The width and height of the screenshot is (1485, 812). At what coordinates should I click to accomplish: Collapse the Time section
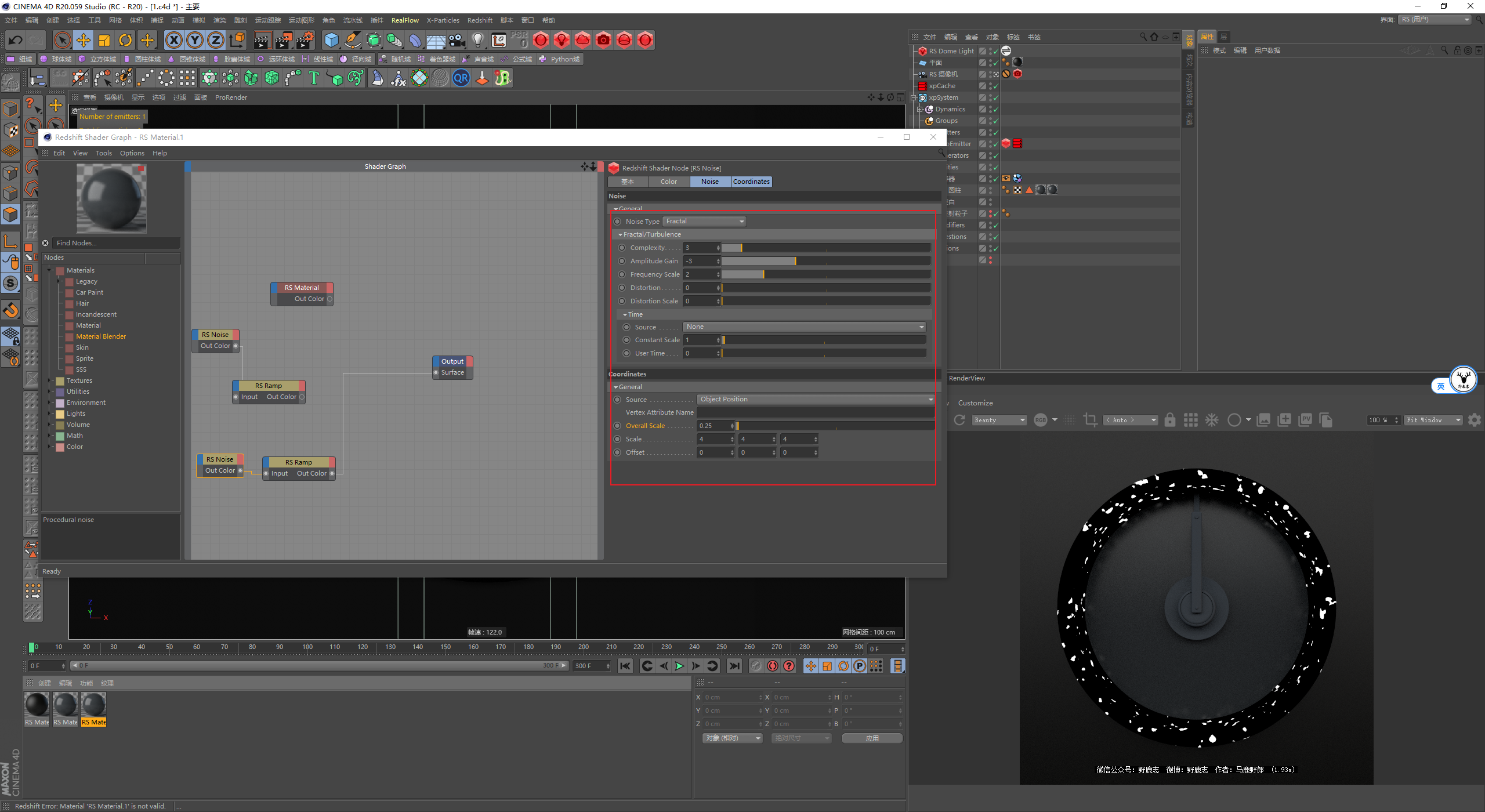(x=625, y=315)
